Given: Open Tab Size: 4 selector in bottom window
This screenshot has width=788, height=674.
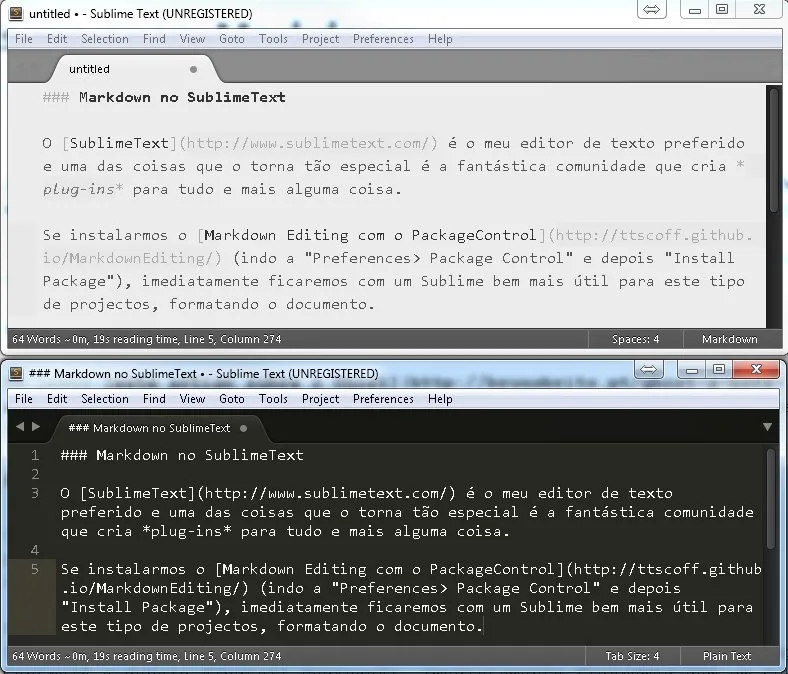Looking at the screenshot, I should 632,656.
